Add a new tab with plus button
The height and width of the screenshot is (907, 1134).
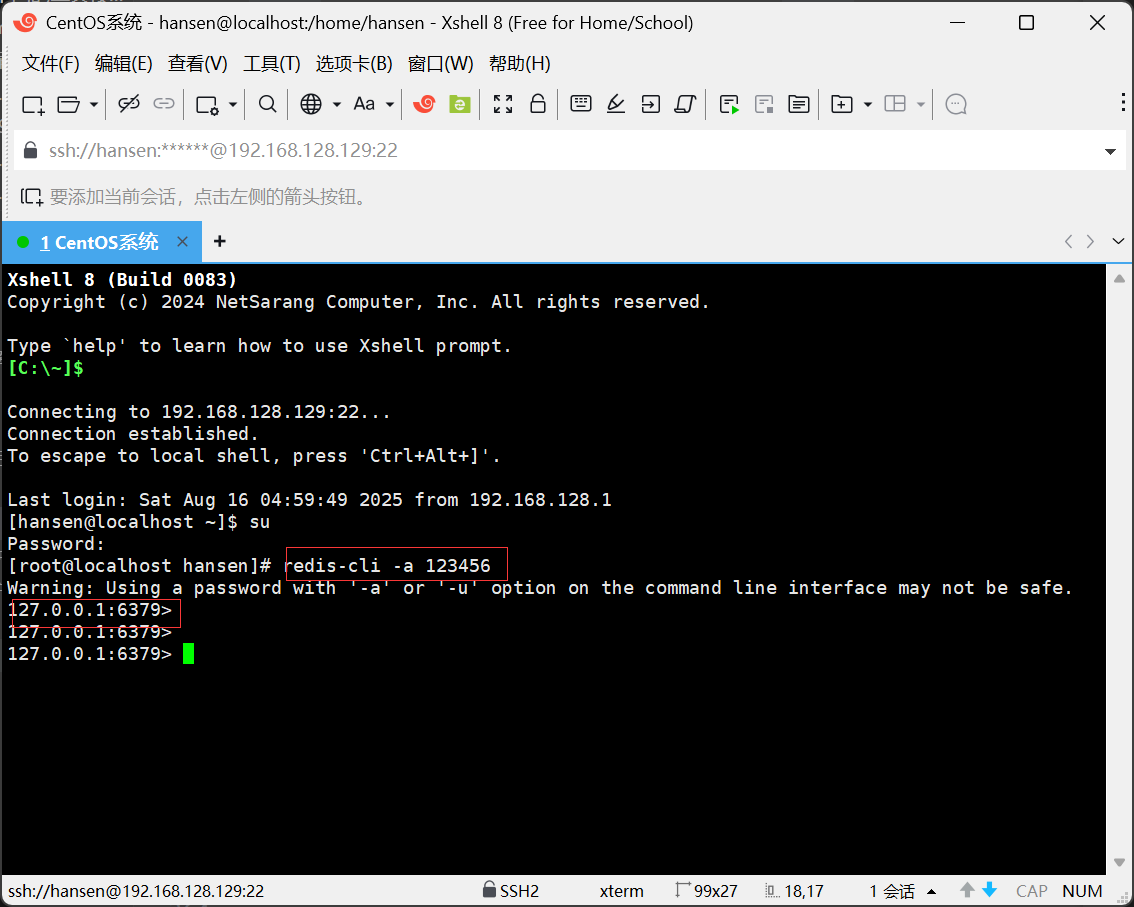tap(220, 241)
